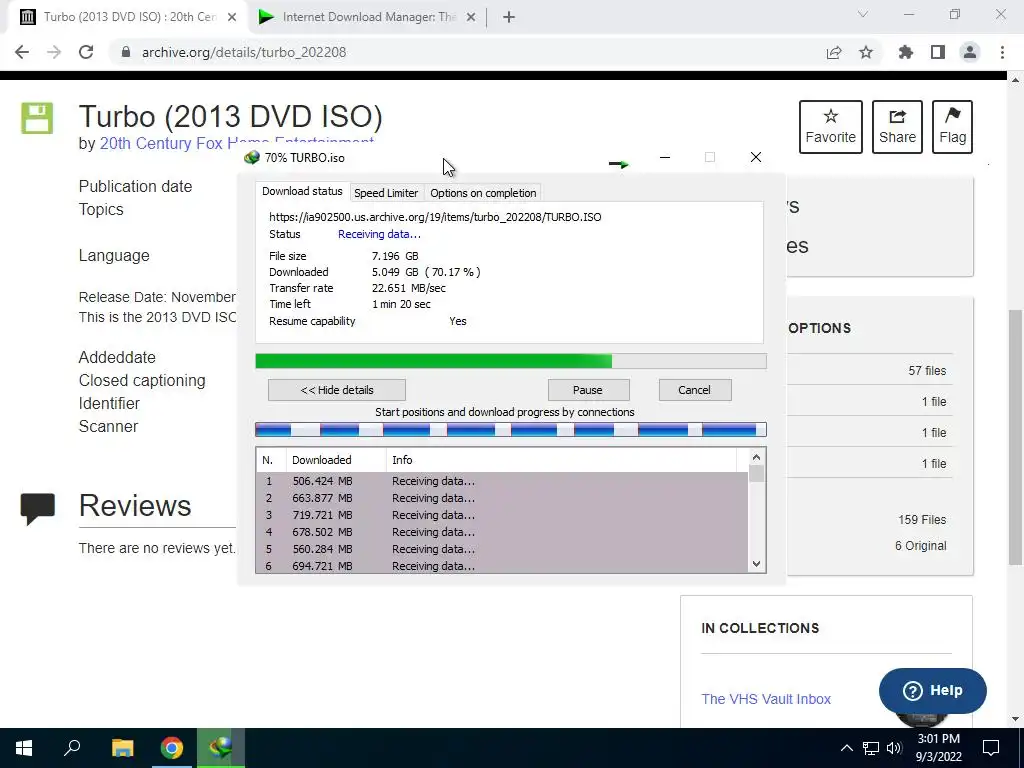Image resolution: width=1024 pixels, height=768 pixels.
Task: Open the taskbar clock showing 3:01 PM
Action: (x=938, y=748)
